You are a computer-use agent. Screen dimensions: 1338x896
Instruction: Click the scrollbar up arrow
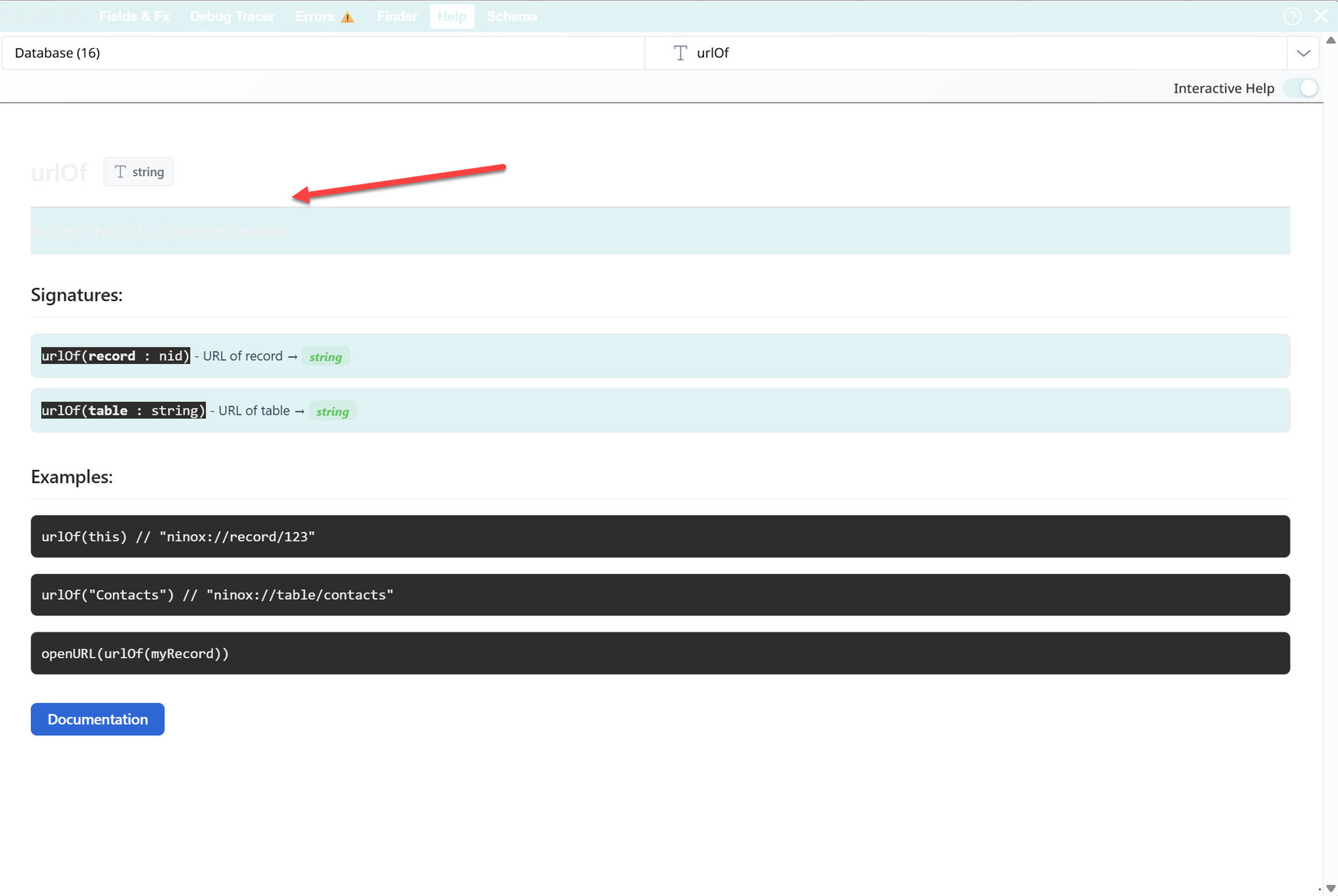[1330, 40]
